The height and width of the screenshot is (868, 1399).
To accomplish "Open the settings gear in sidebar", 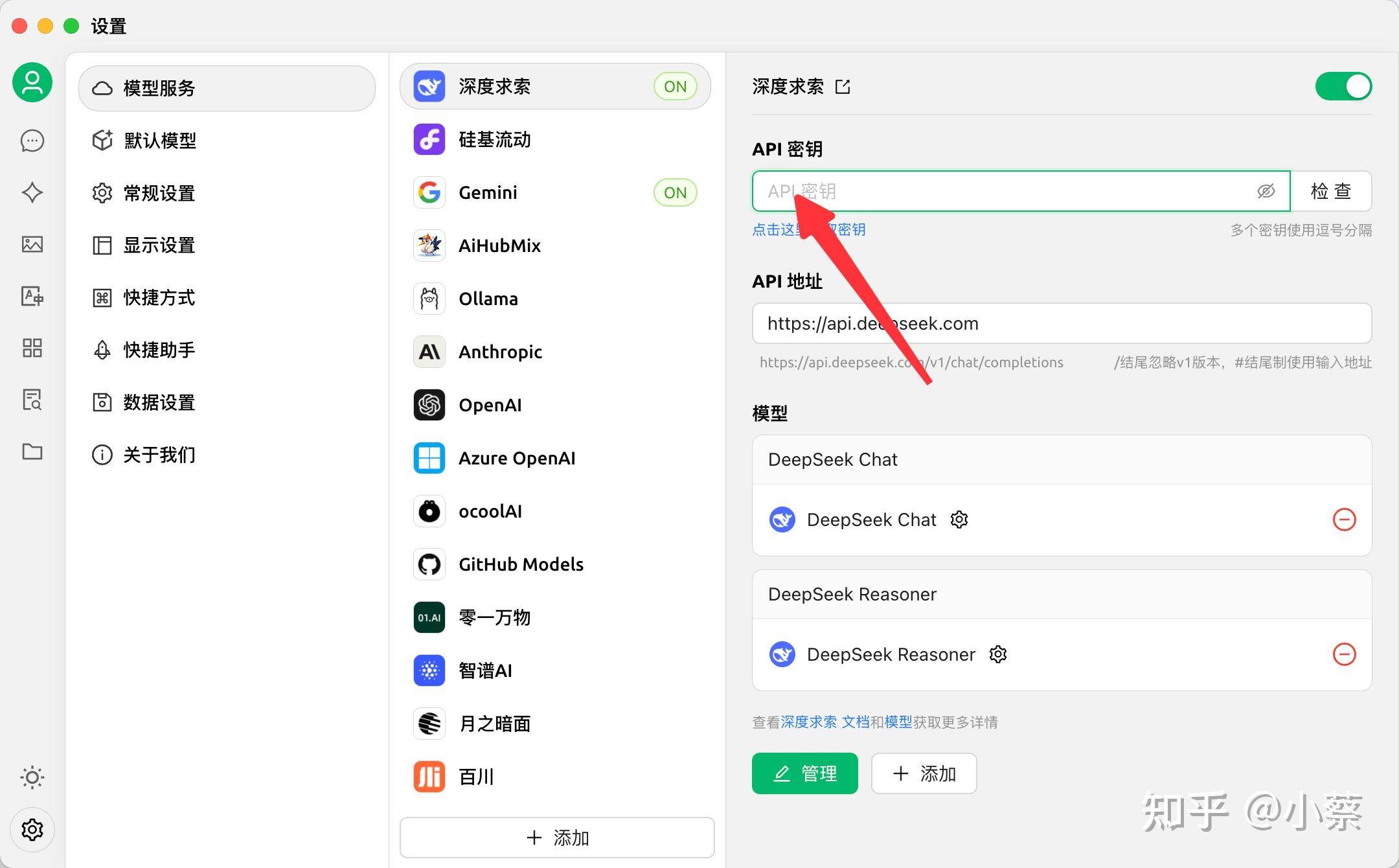I will [32, 829].
